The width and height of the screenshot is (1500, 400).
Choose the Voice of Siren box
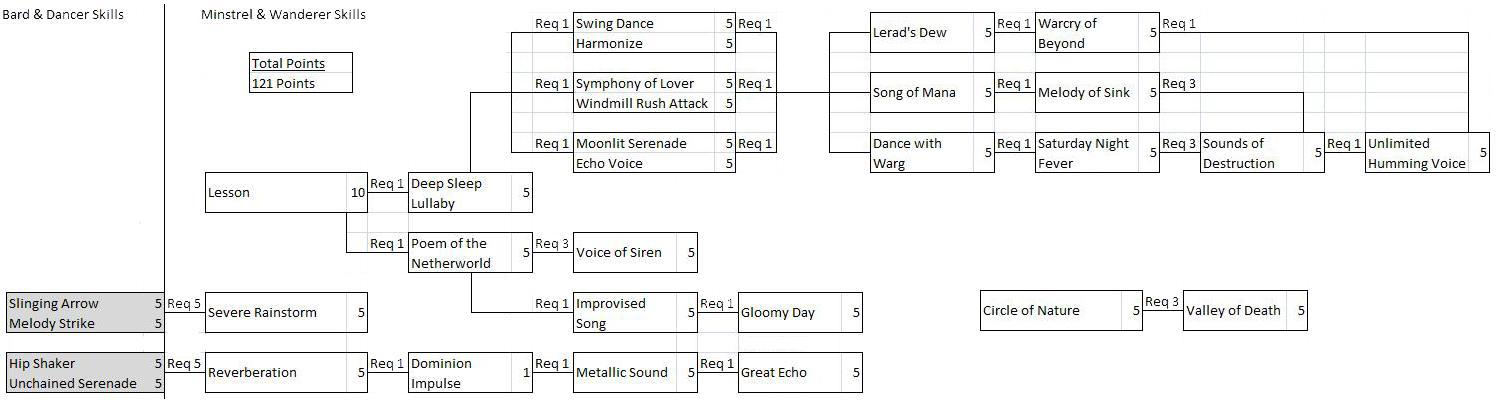pos(635,252)
